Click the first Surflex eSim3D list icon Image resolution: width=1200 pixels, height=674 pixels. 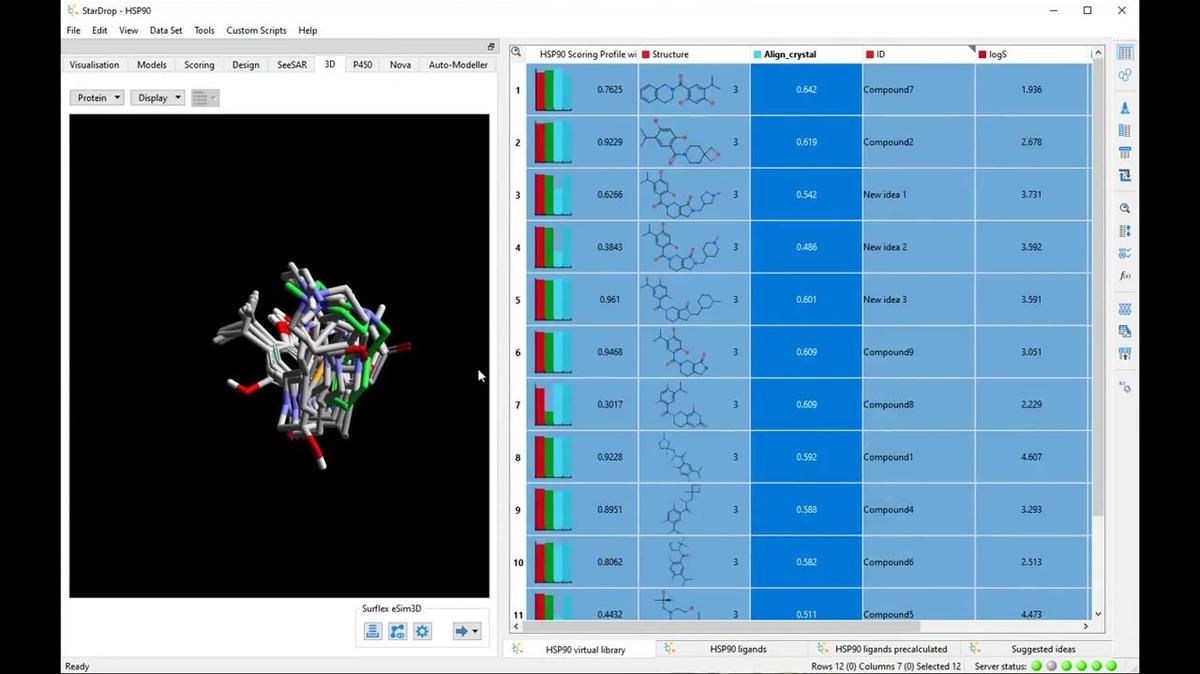coord(373,631)
